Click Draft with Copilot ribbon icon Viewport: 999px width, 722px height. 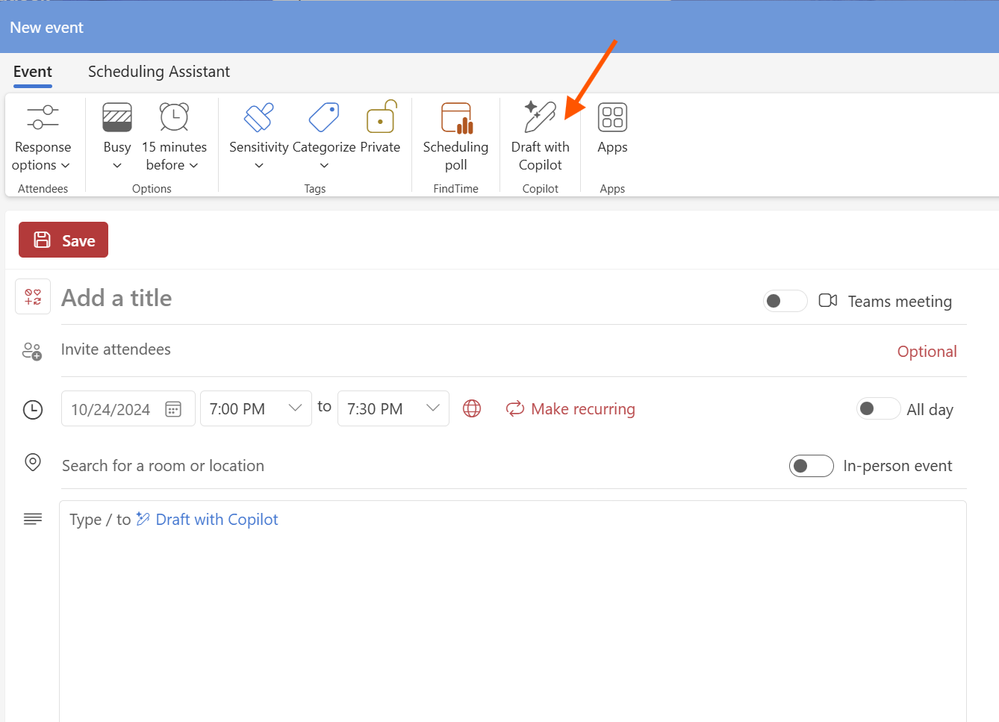[540, 117]
